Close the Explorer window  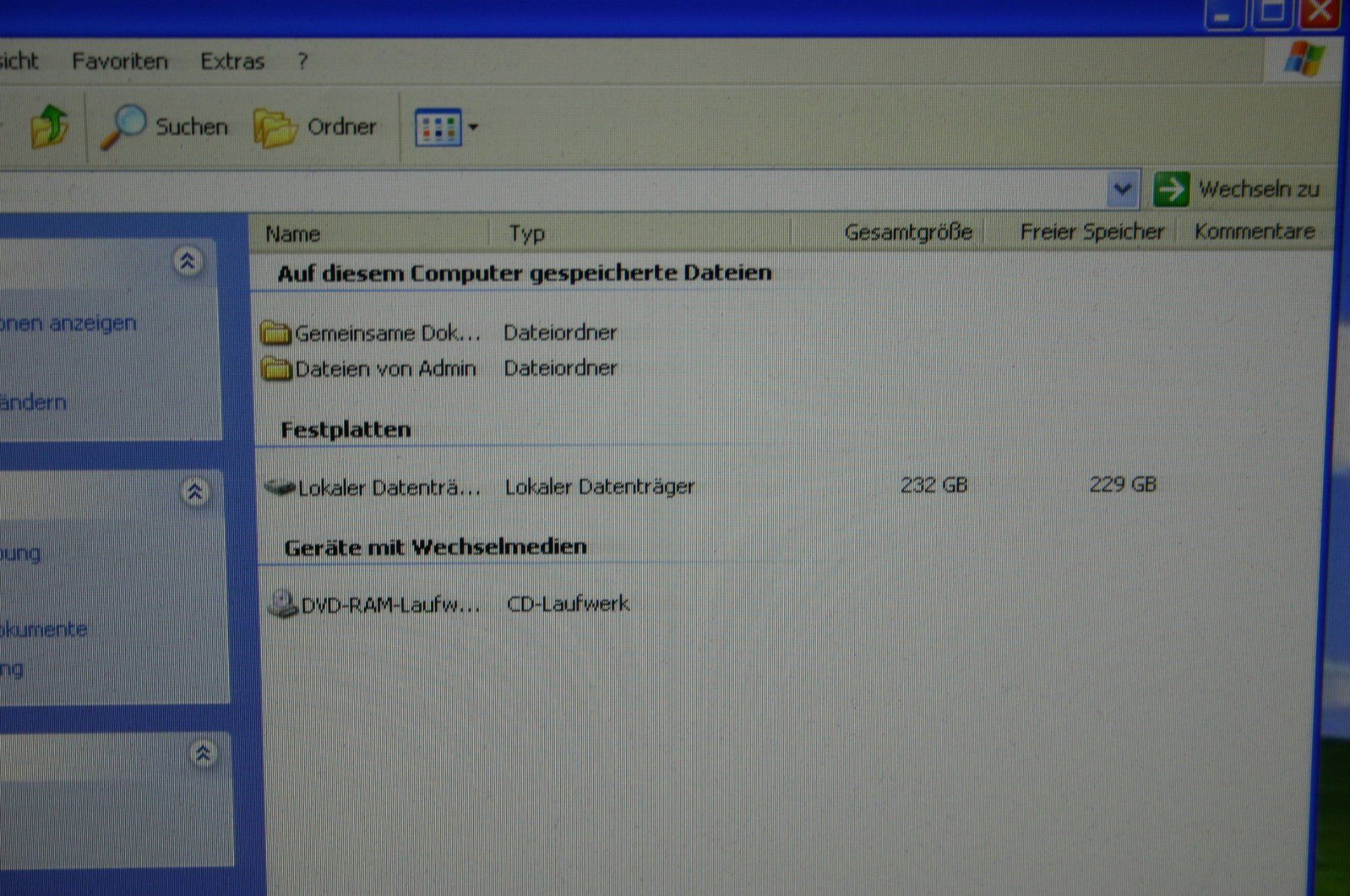coord(1320,12)
